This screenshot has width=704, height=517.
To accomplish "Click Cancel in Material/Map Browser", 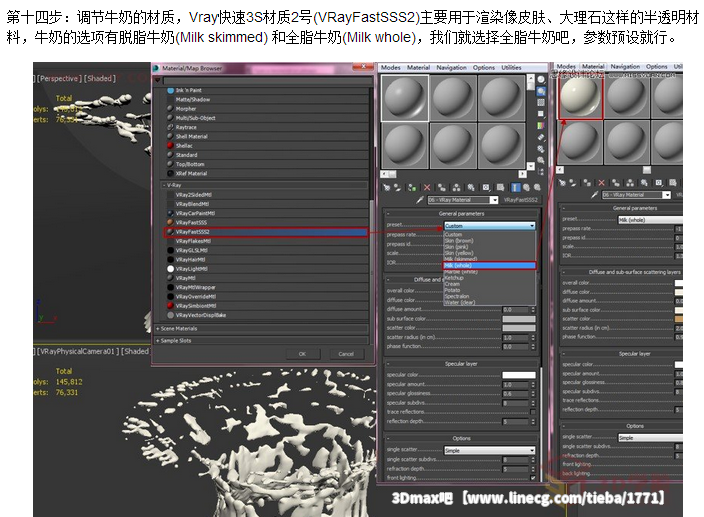I will pyautogui.click(x=346, y=354).
